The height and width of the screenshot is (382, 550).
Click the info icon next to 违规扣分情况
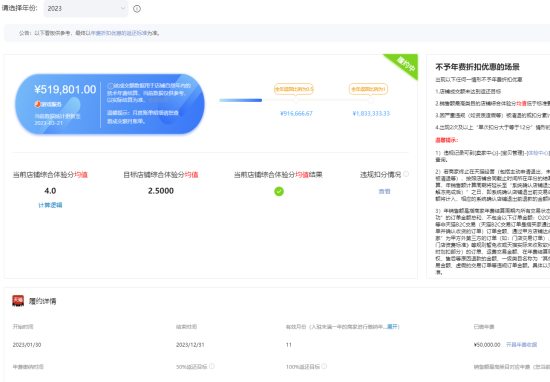pos(406,174)
